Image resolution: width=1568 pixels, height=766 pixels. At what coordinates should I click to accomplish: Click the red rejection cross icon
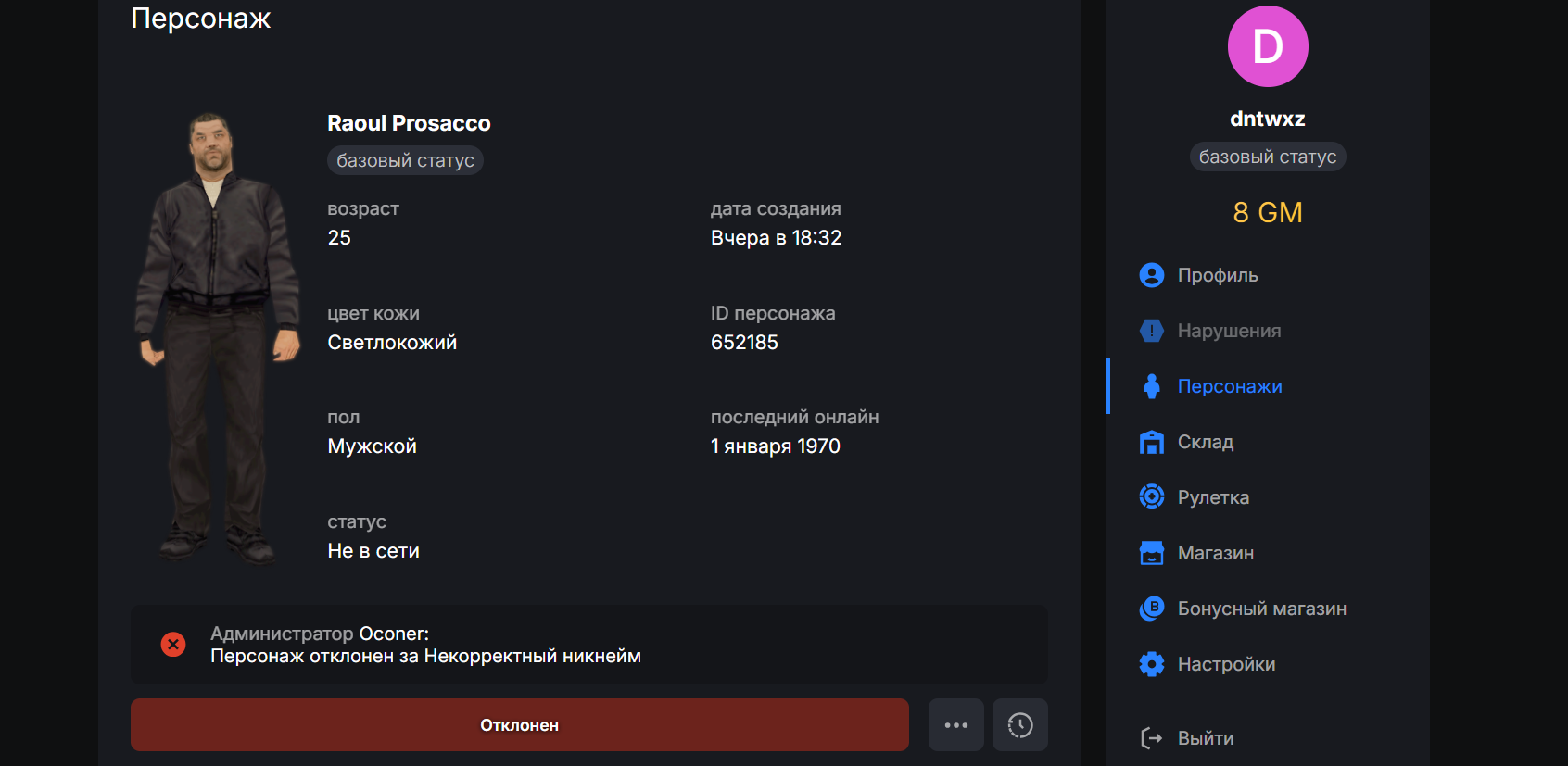(173, 645)
